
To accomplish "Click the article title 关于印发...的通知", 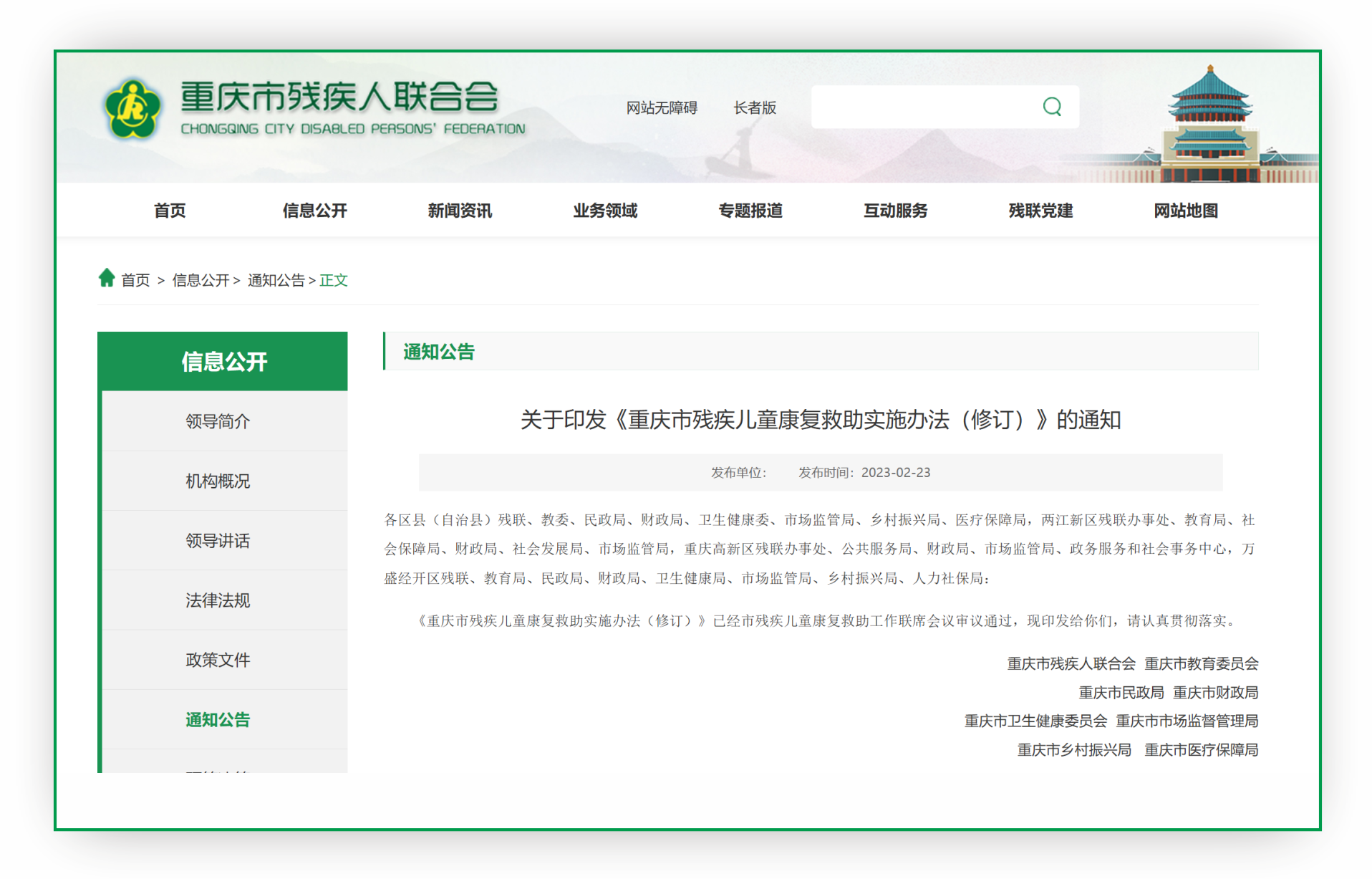I will (821, 420).
